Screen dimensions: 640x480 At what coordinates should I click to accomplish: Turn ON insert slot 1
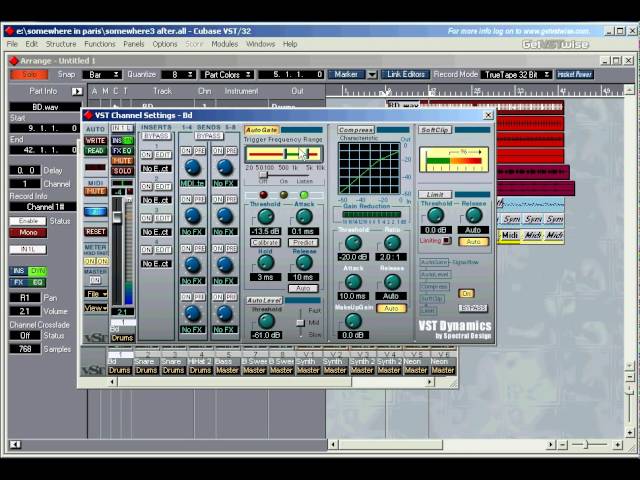coord(146,155)
